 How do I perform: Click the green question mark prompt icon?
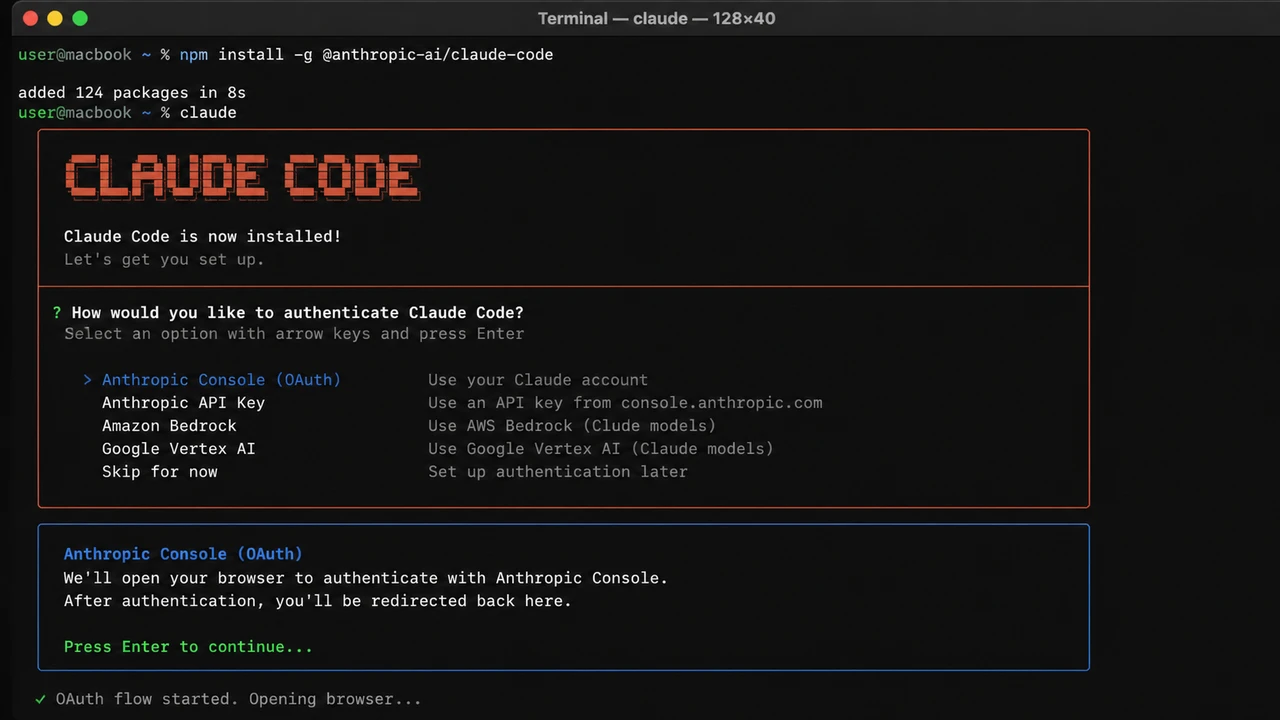(57, 313)
